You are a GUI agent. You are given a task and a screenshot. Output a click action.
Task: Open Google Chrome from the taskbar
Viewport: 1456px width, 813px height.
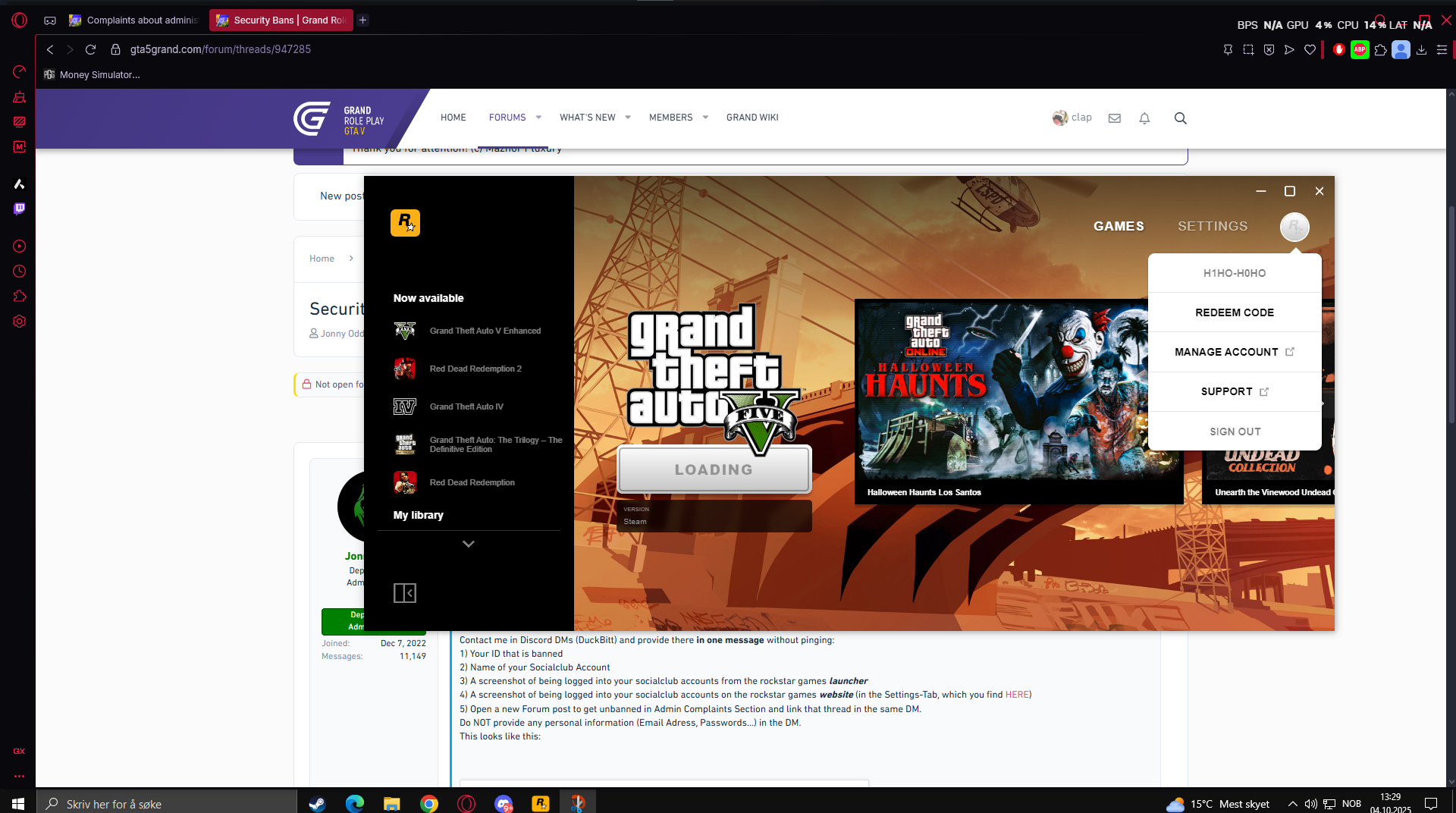point(429,804)
